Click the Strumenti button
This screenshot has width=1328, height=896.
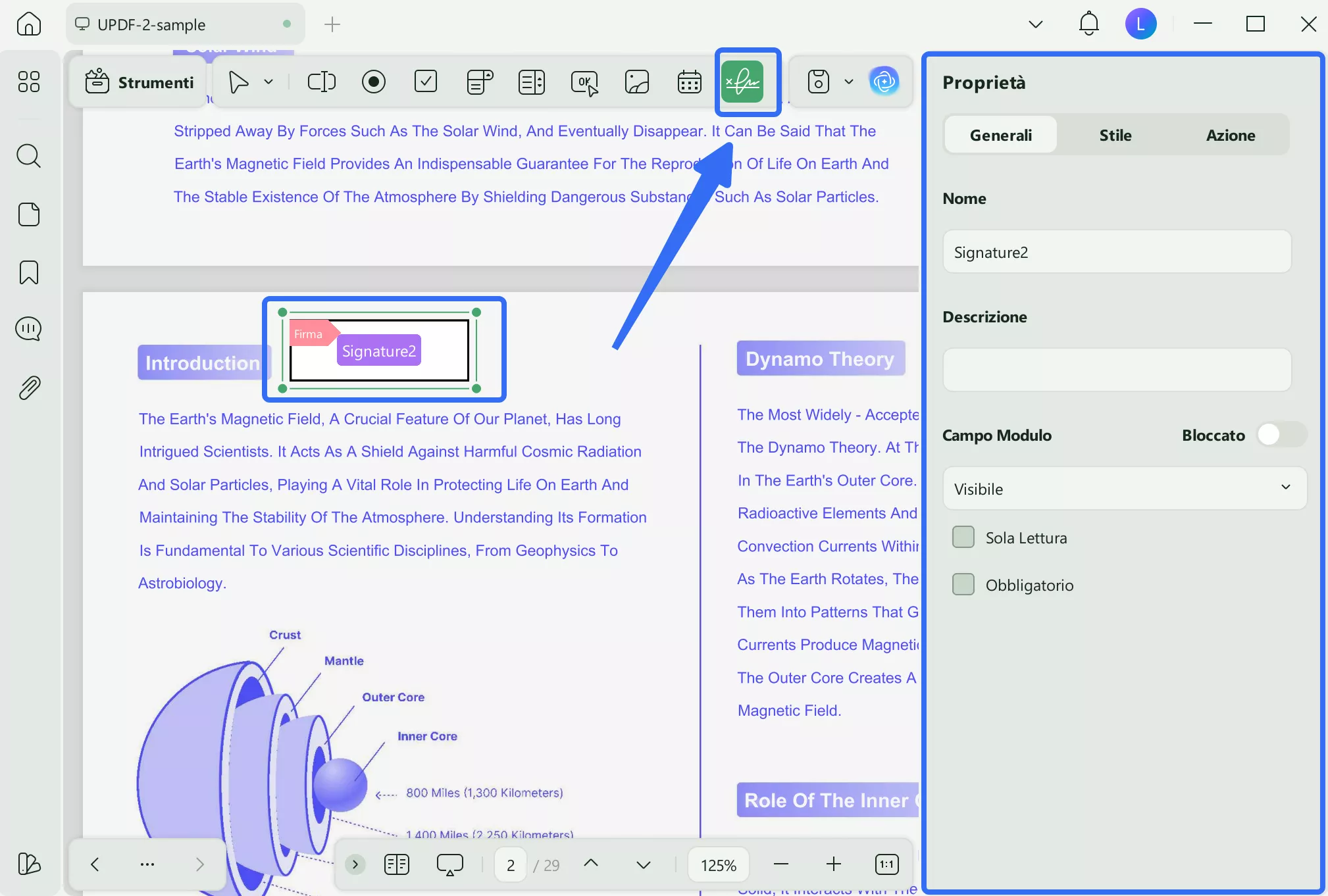point(140,82)
